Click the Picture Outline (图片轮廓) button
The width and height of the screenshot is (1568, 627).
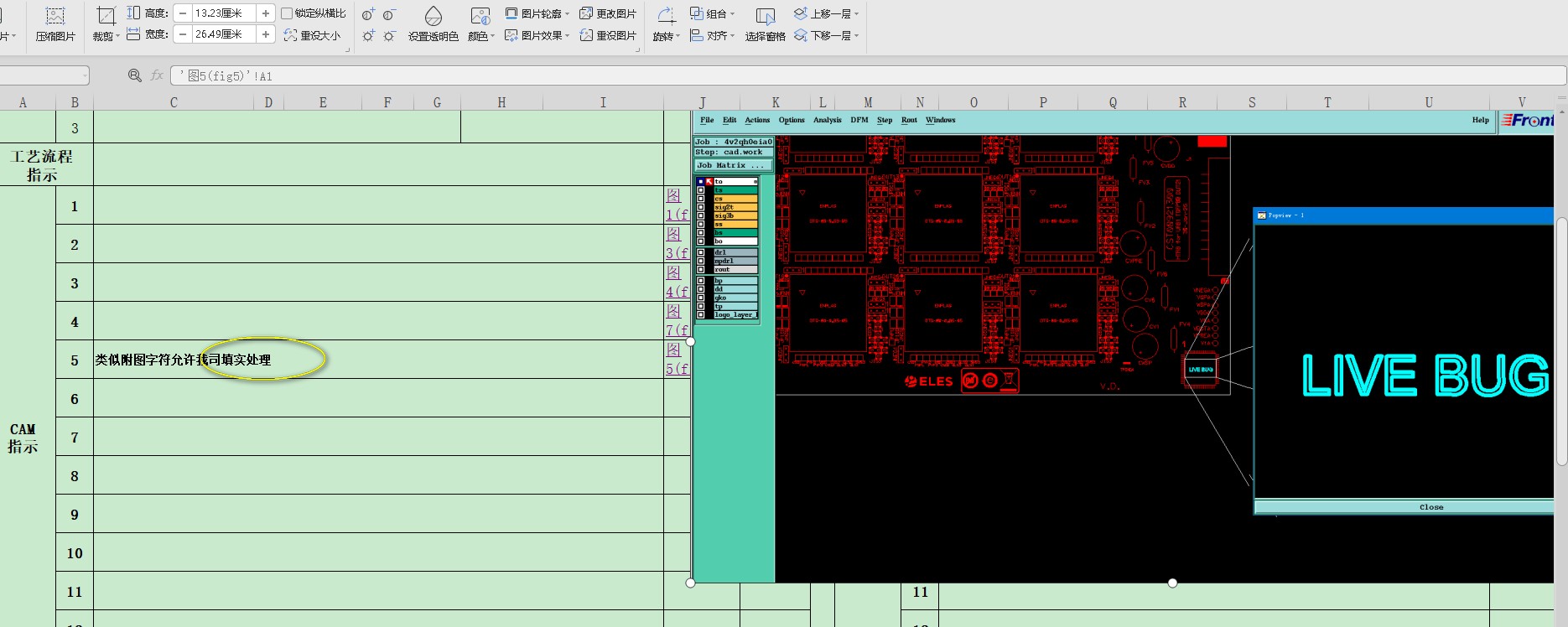533,13
